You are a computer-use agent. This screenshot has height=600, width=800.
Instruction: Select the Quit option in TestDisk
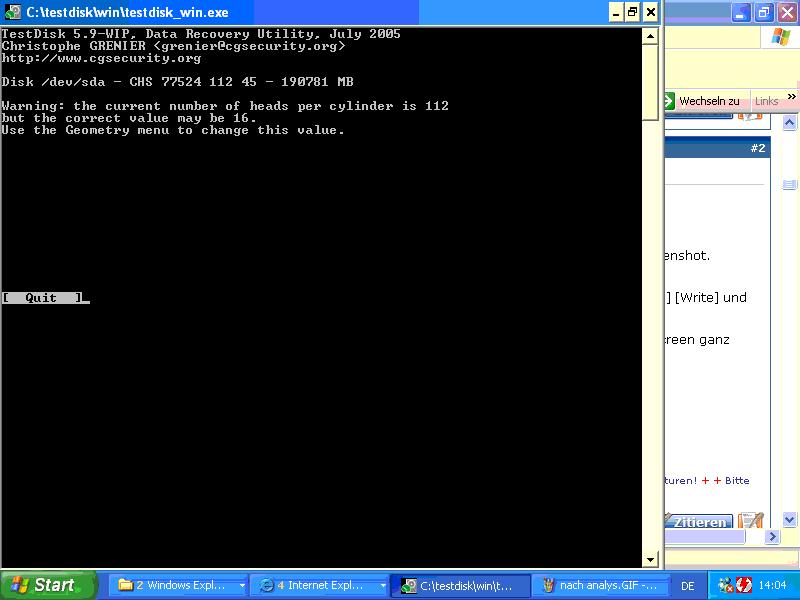pos(42,297)
